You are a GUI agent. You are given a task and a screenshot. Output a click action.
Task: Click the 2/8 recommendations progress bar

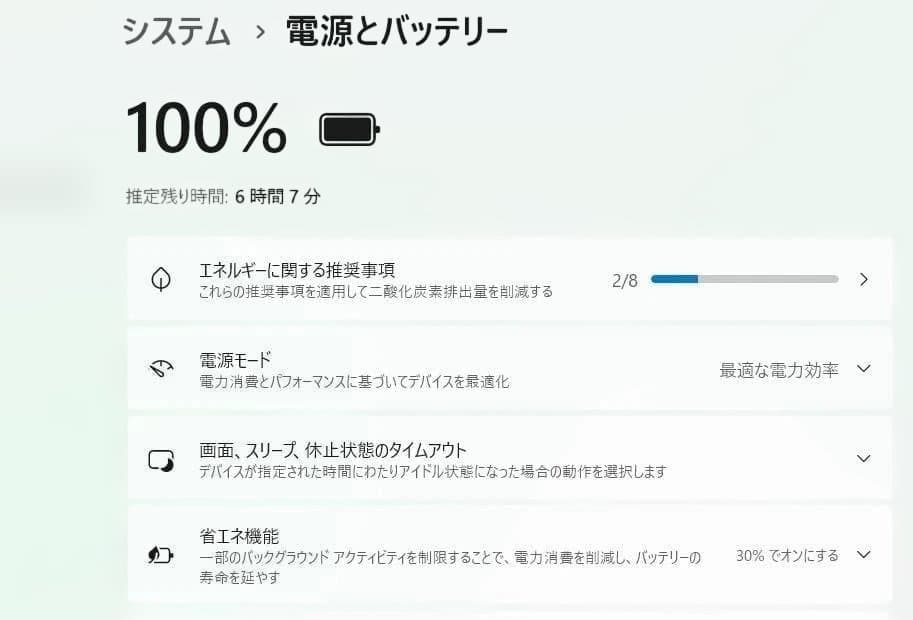pyautogui.click(x=745, y=279)
